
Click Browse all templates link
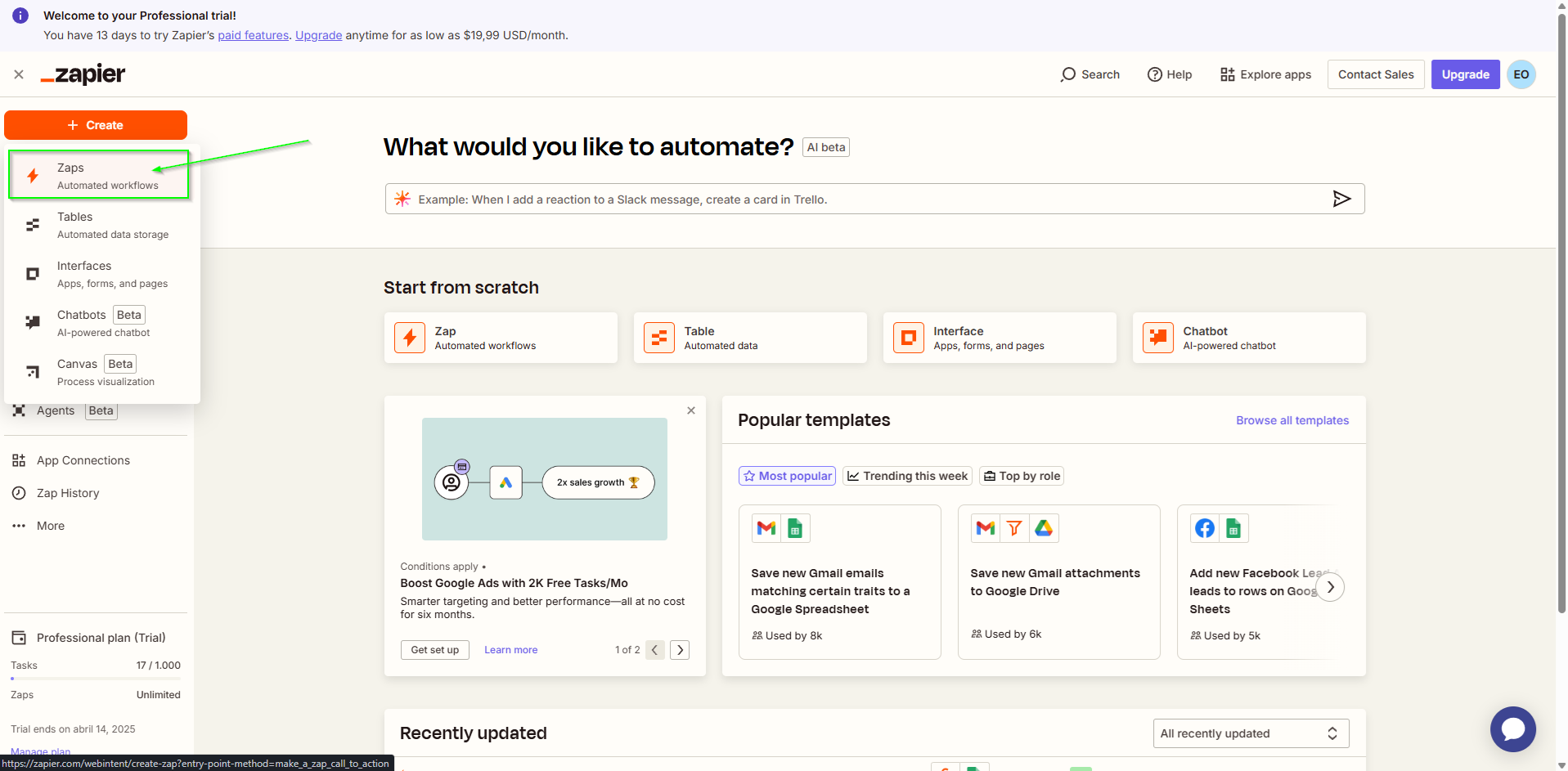pos(1292,420)
